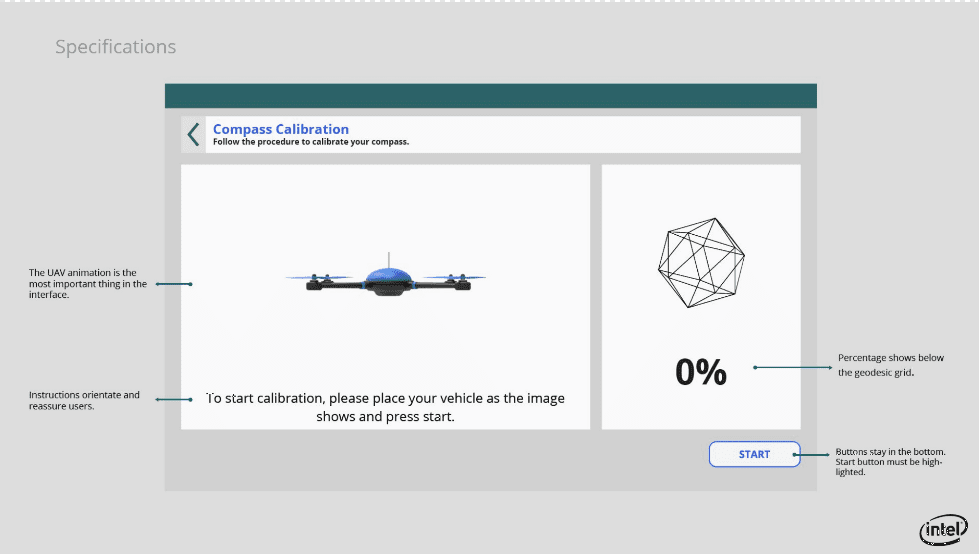Select the 0% progress percentage
980x554 pixels.
click(x=701, y=372)
